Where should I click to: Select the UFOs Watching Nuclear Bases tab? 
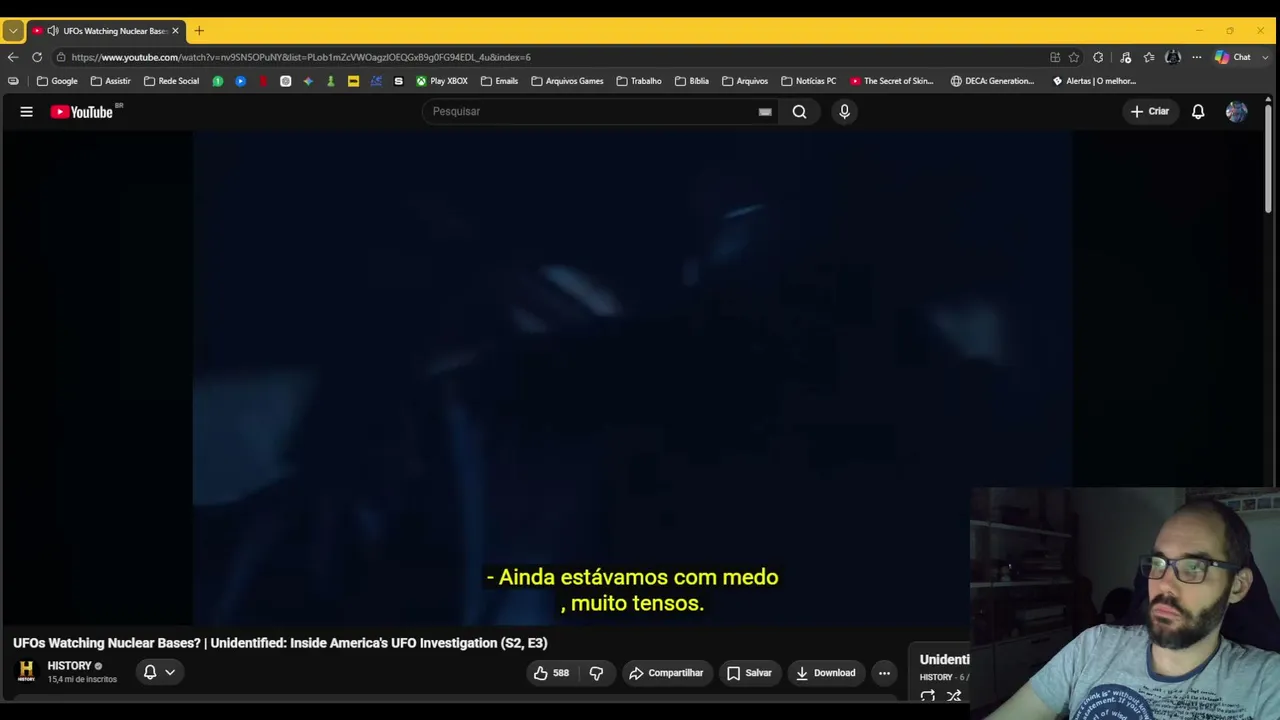[105, 31]
